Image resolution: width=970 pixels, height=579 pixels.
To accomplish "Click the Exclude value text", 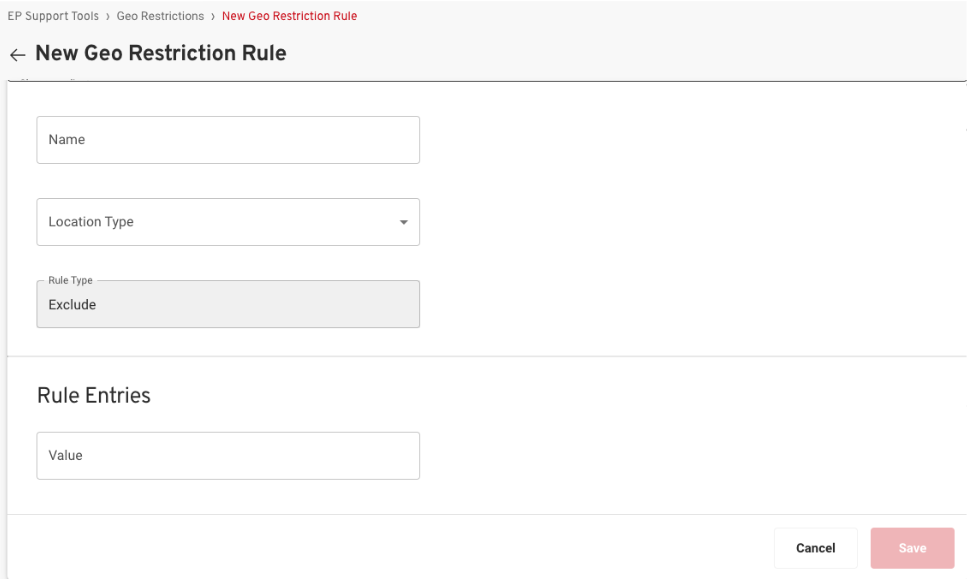I will (72, 305).
